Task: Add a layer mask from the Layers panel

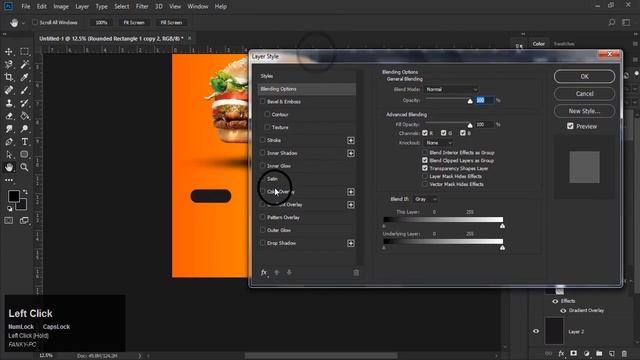Action: click(573, 353)
